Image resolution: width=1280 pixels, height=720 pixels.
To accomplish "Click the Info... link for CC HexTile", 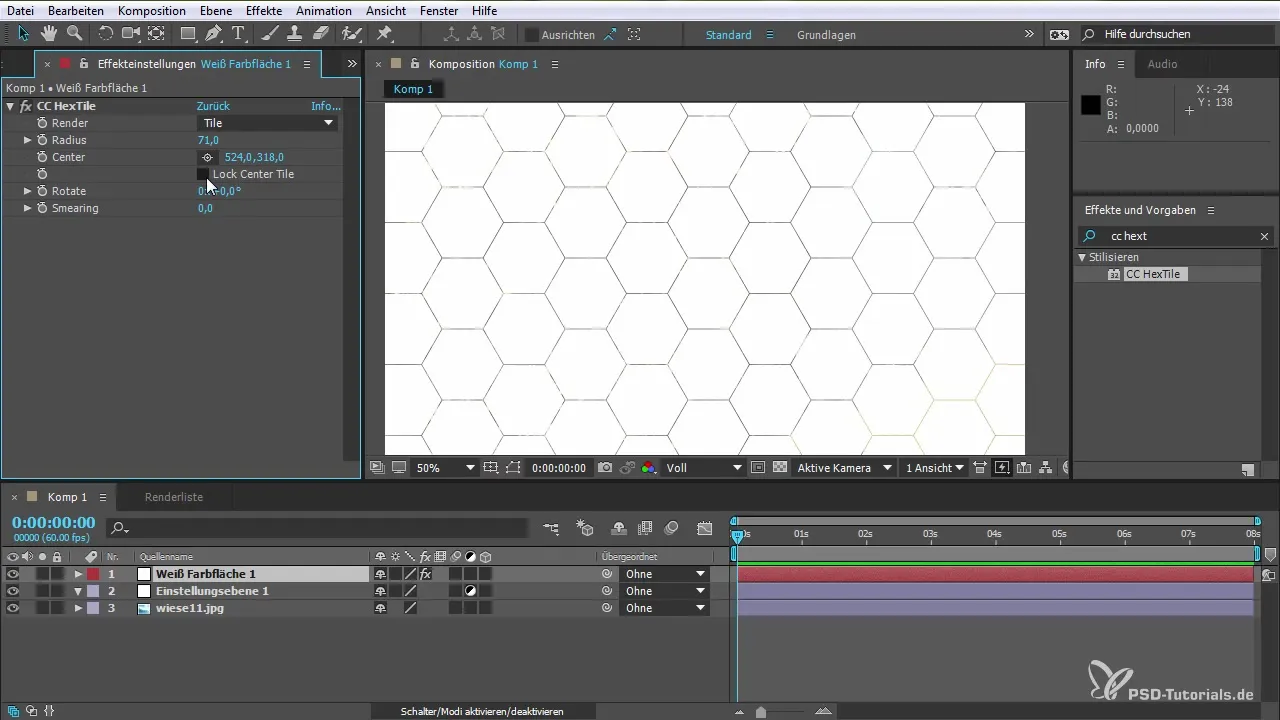I will 326,106.
